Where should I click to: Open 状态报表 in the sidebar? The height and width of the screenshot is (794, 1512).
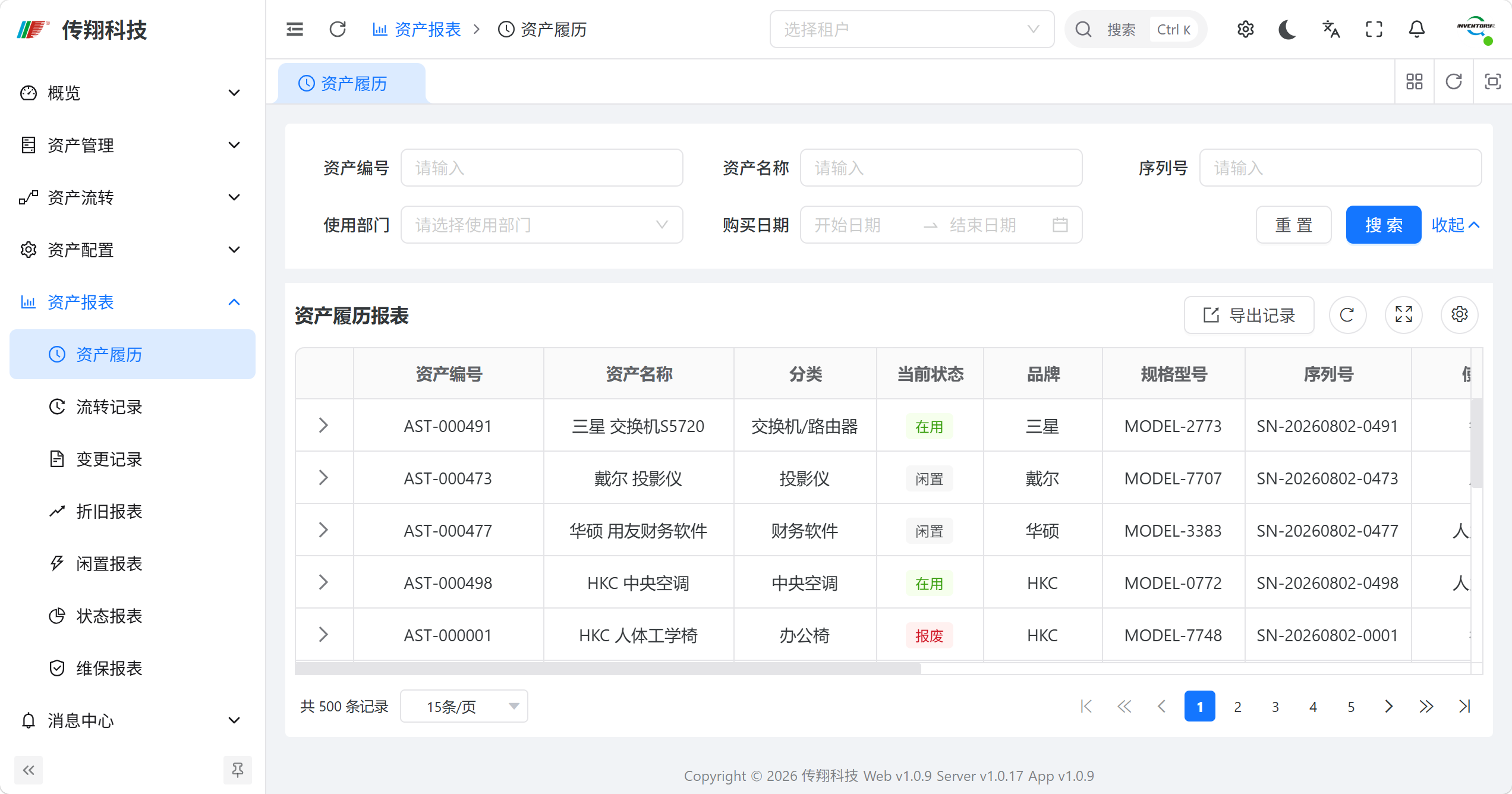tap(132, 616)
